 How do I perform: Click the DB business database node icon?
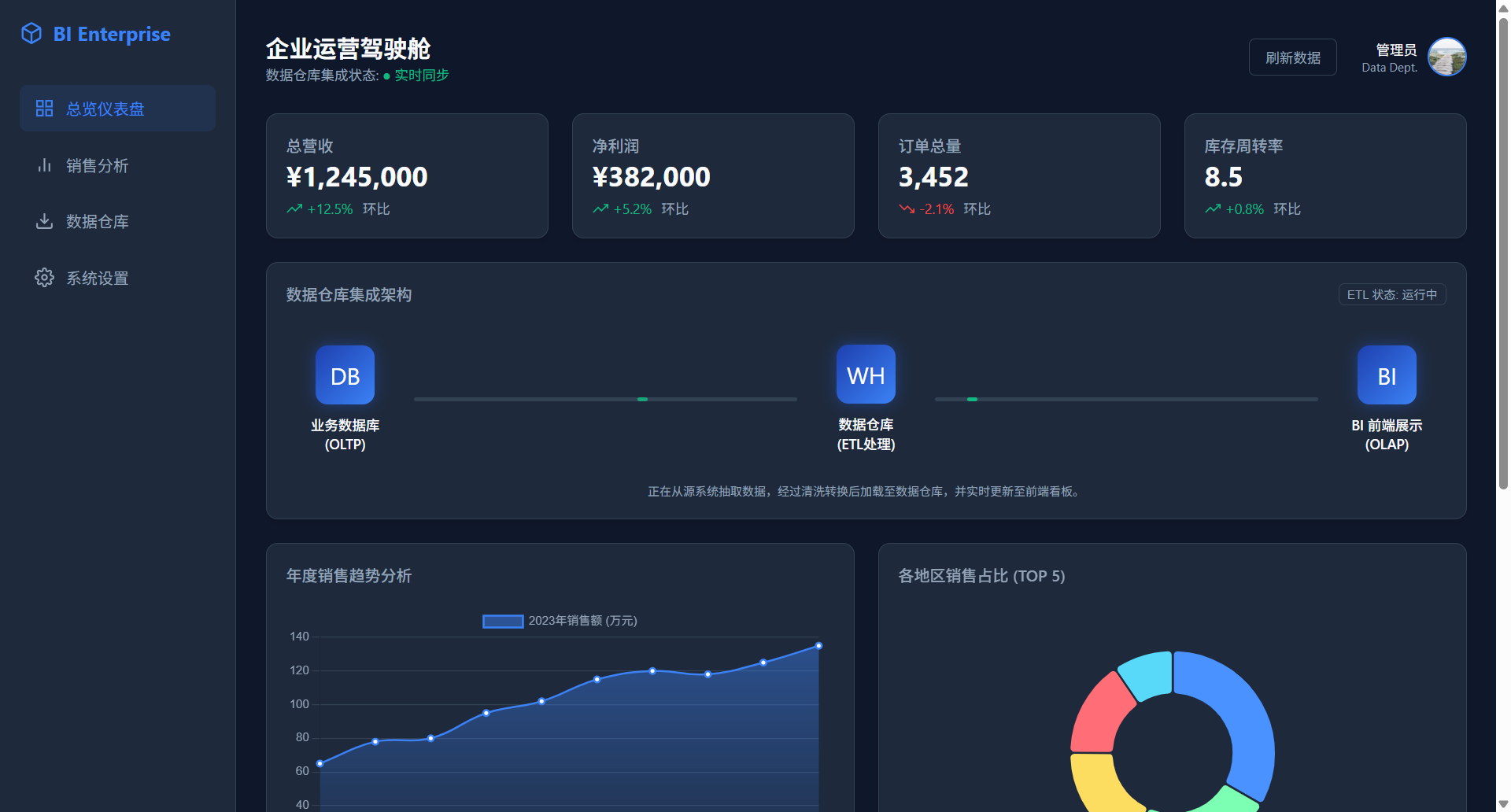tap(345, 375)
